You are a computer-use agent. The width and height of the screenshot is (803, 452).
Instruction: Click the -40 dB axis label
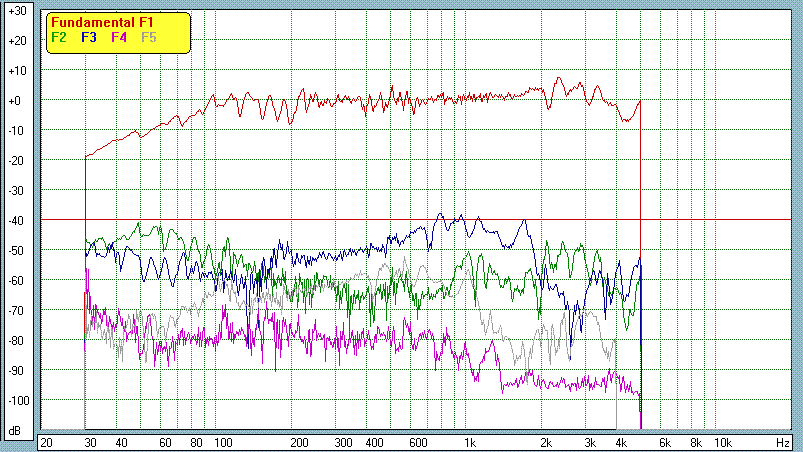pyautogui.click(x=16, y=221)
